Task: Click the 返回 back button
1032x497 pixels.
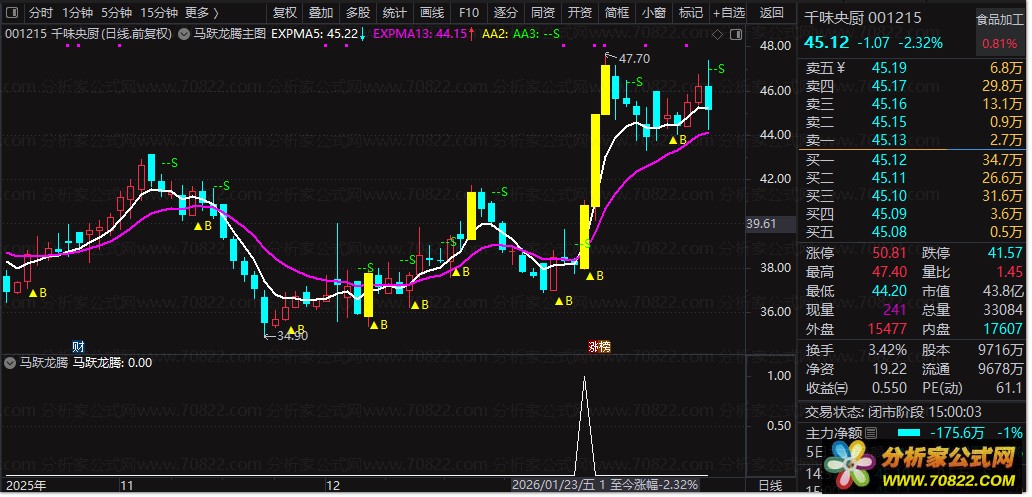Action: pyautogui.click(x=771, y=13)
